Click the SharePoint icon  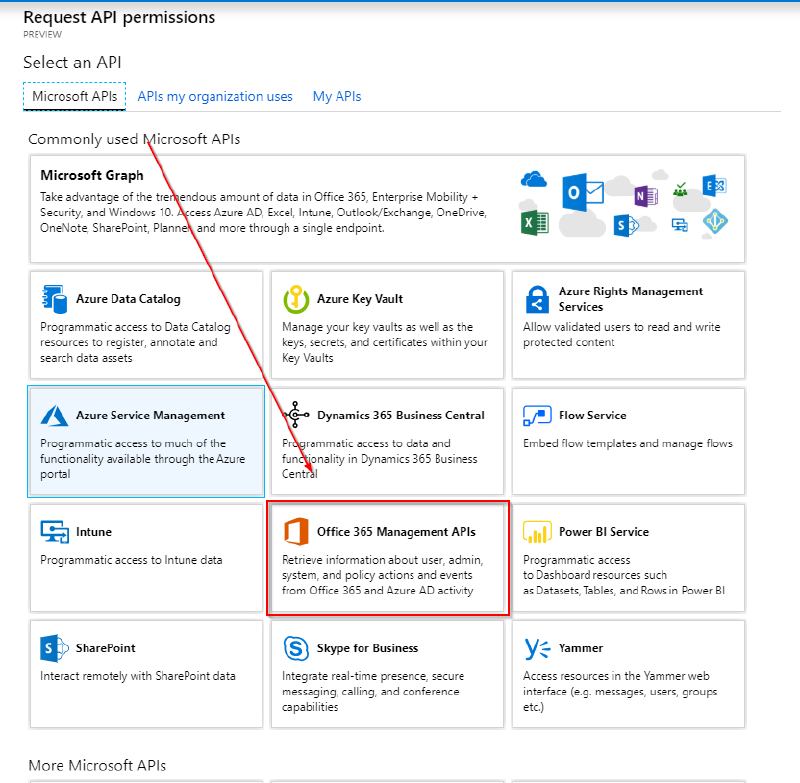(54, 648)
